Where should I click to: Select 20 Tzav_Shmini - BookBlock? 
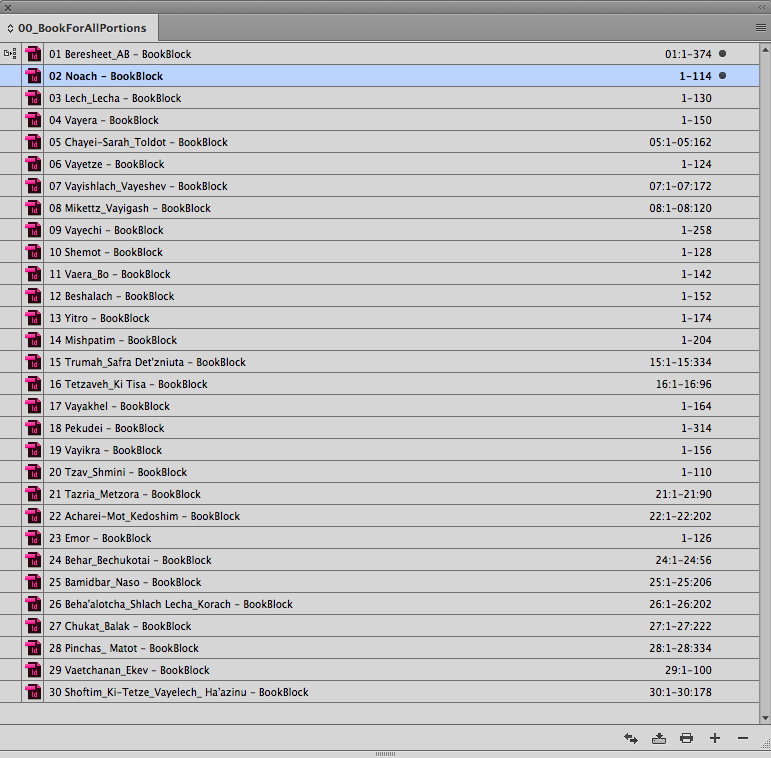[x=380, y=472]
